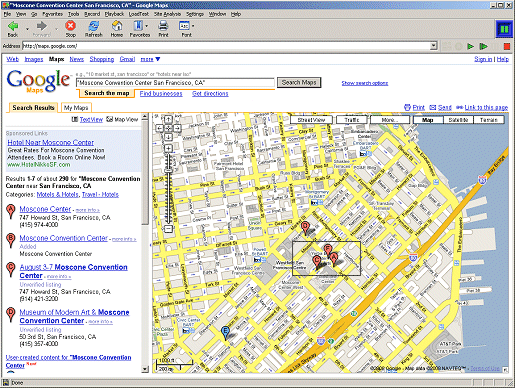Viewport: 515px width, 388px height.
Task: Open the address bar dropdown
Action: click(x=433, y=46)
